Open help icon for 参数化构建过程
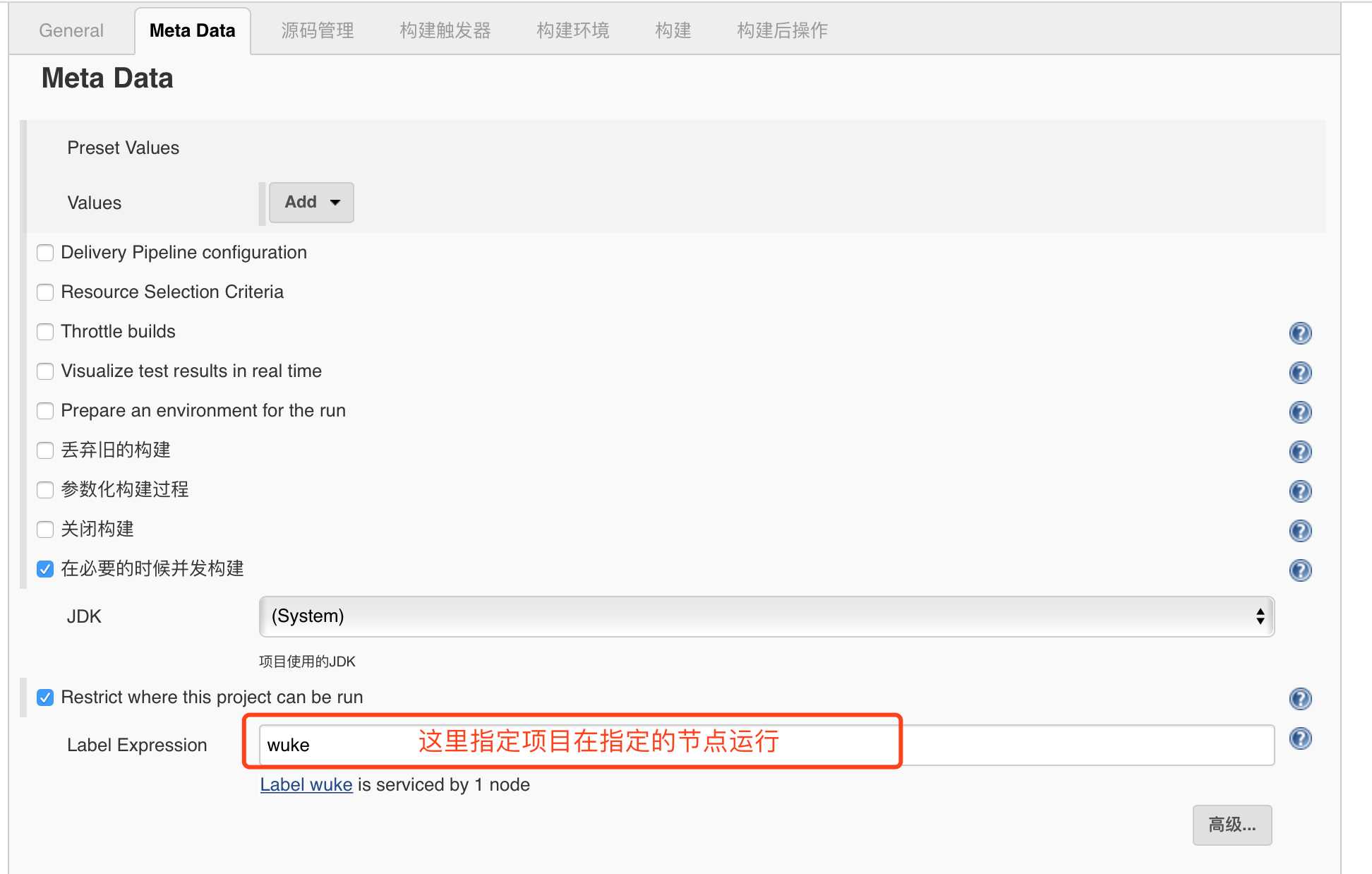Viewport: 1372px width, 874px height. [x=1300, y=491]
